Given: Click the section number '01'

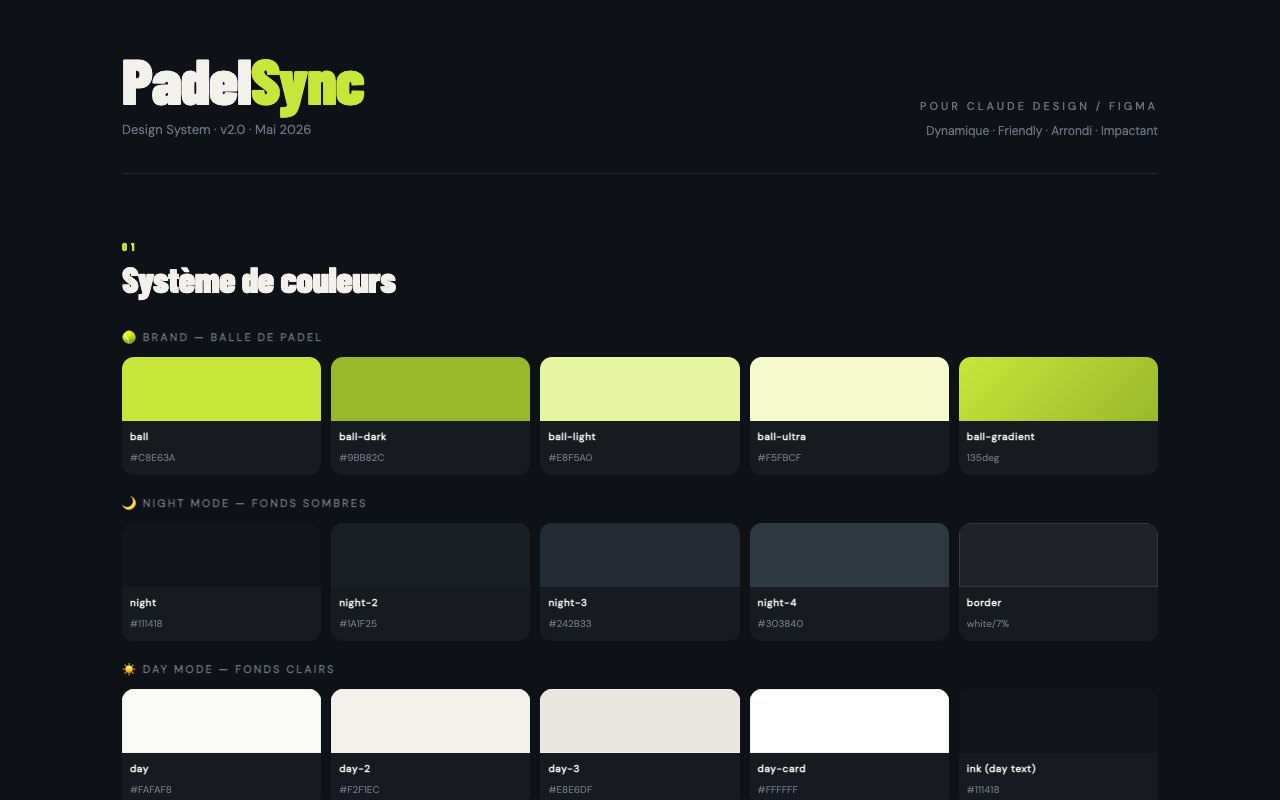Looking at the screenshot, I should 128,247.
